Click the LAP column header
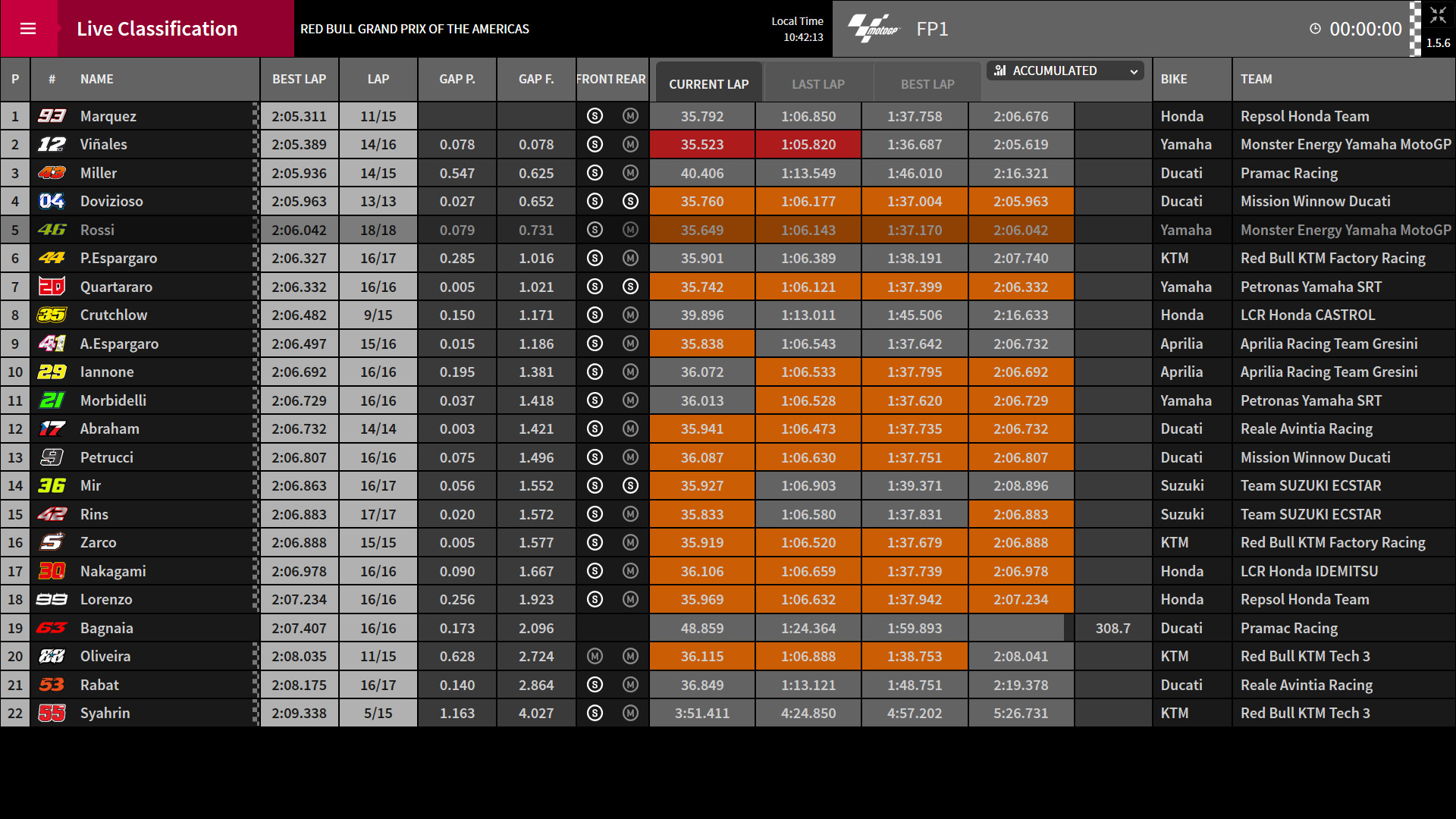 [x=378, y=79]
